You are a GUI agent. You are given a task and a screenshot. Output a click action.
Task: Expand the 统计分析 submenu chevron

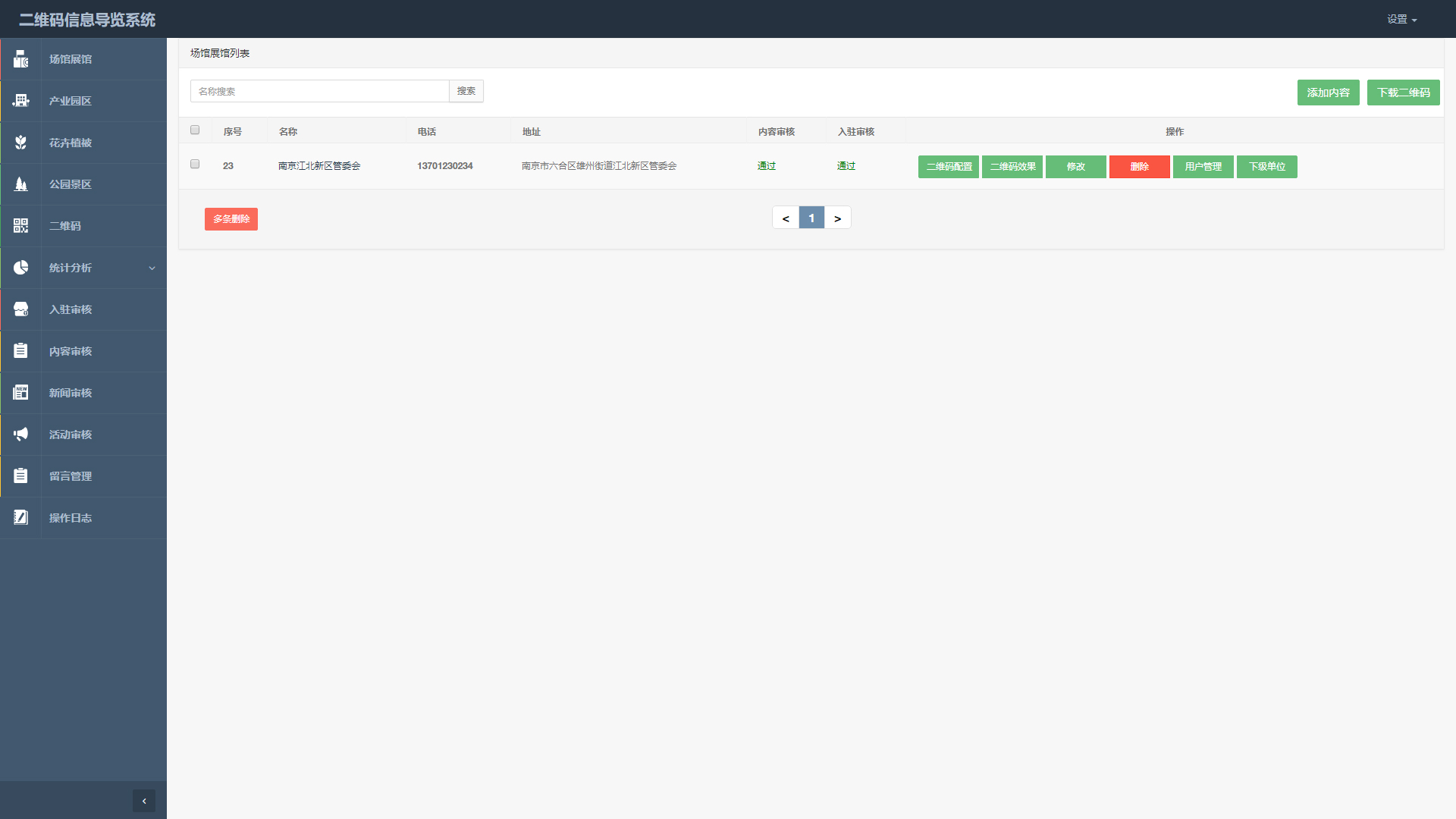coord(152,268)
